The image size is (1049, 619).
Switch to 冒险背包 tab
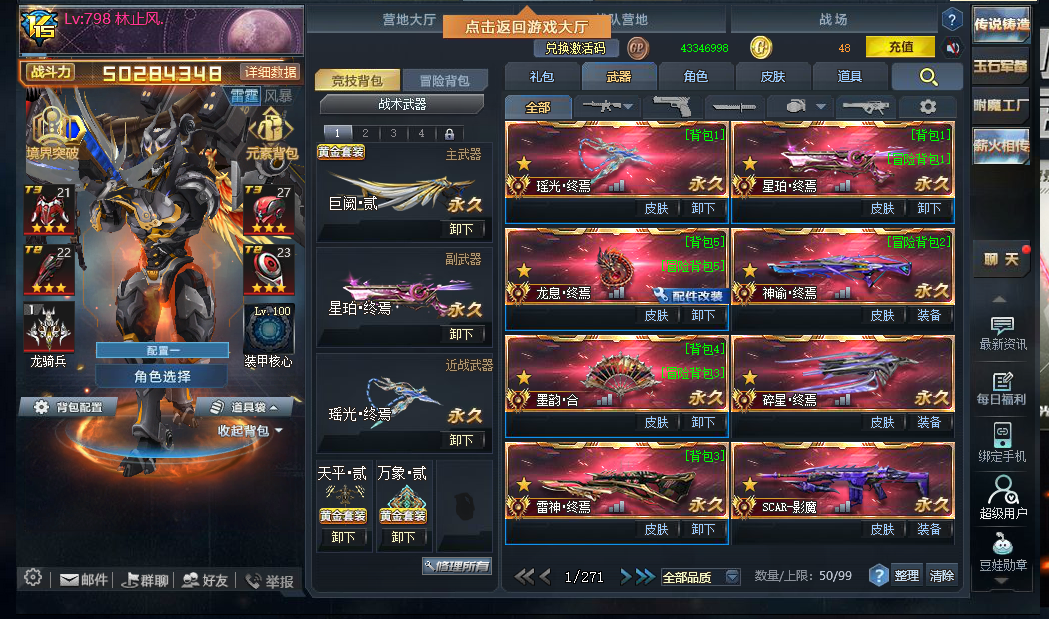click(444, 80)
